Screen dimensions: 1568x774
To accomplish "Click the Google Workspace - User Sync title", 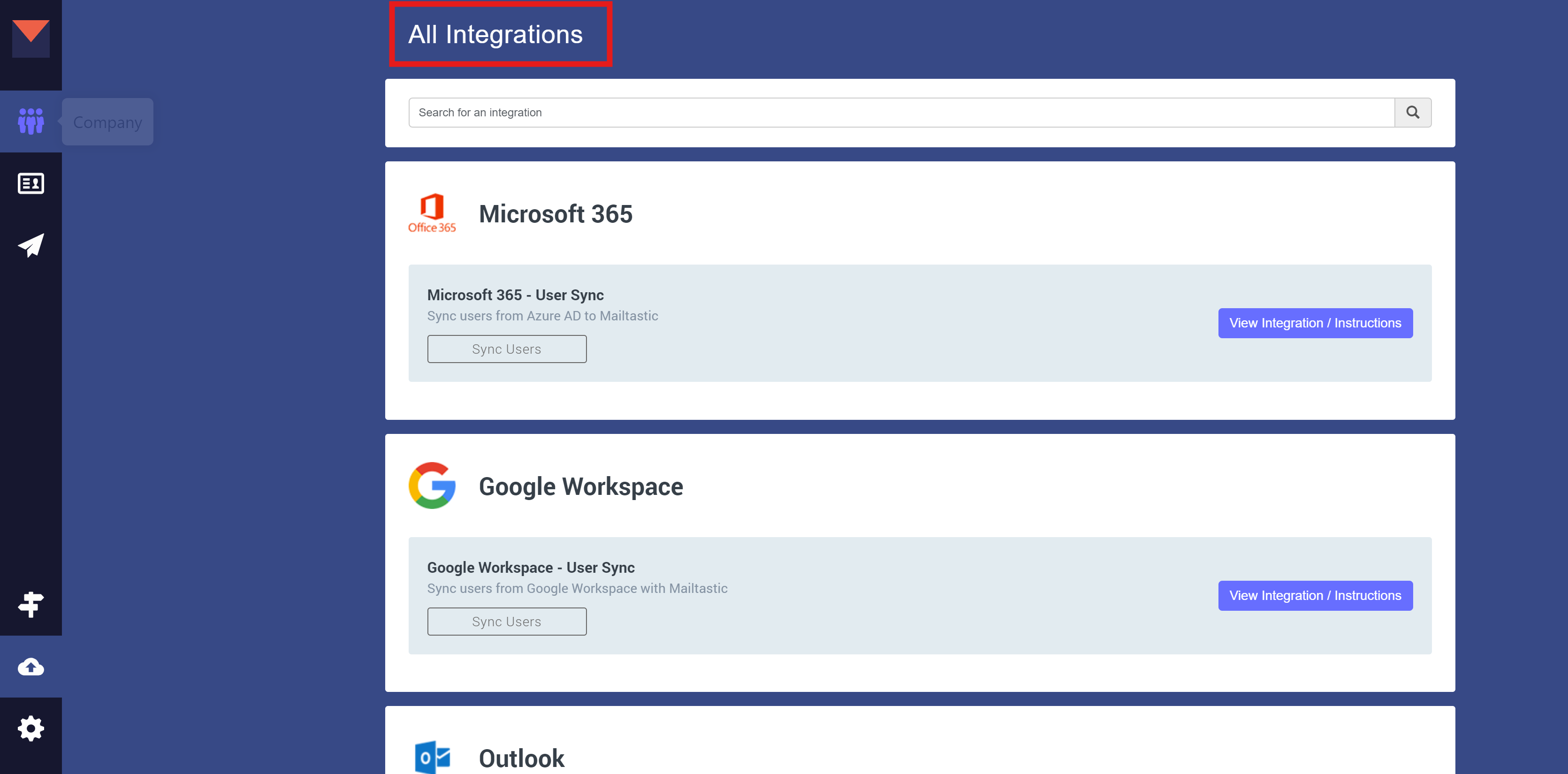I will [530, 568].
